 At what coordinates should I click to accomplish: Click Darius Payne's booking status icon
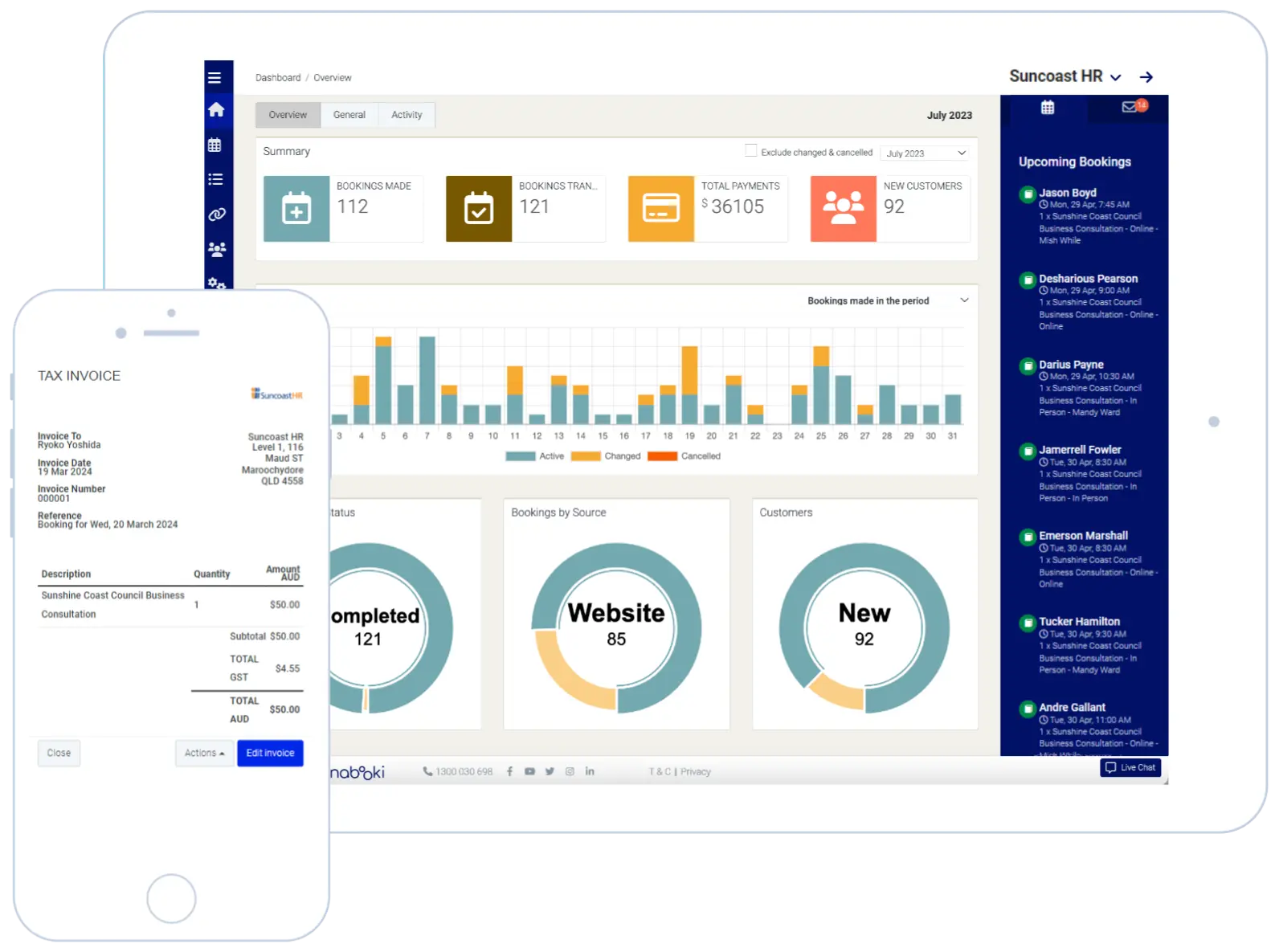1028,366
